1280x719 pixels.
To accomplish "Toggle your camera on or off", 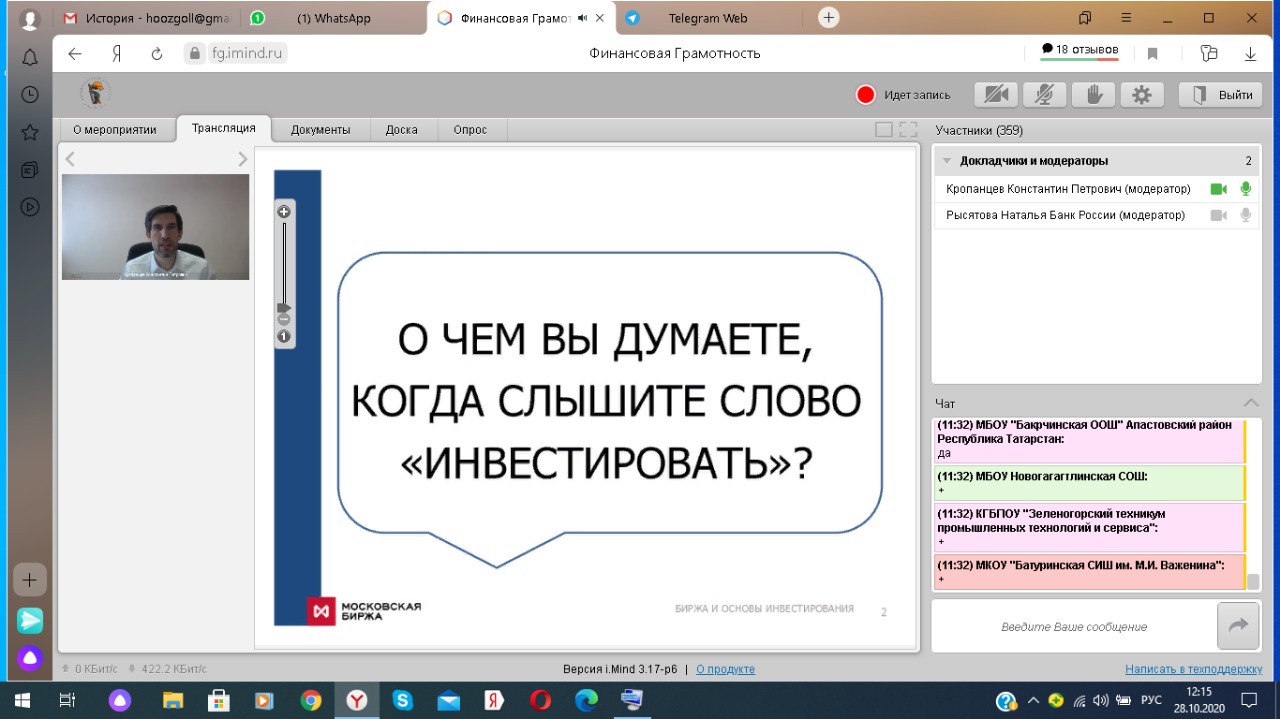I will (x=995, y=95).
